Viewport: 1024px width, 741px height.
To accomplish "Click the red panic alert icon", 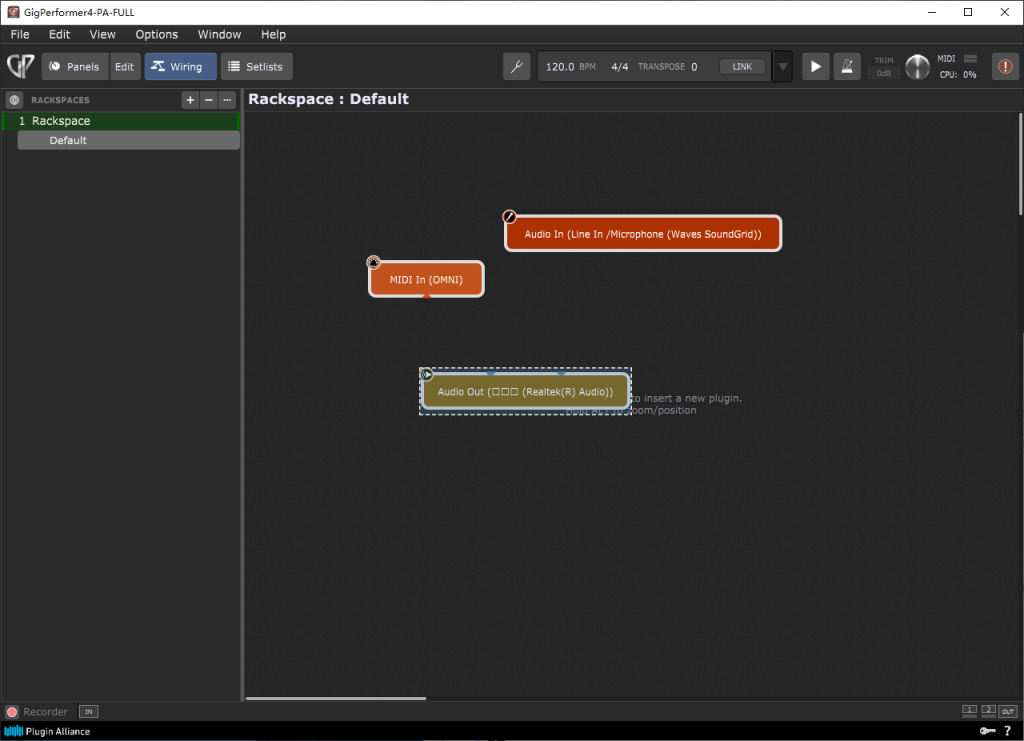I will click(x=1005, y=67).
